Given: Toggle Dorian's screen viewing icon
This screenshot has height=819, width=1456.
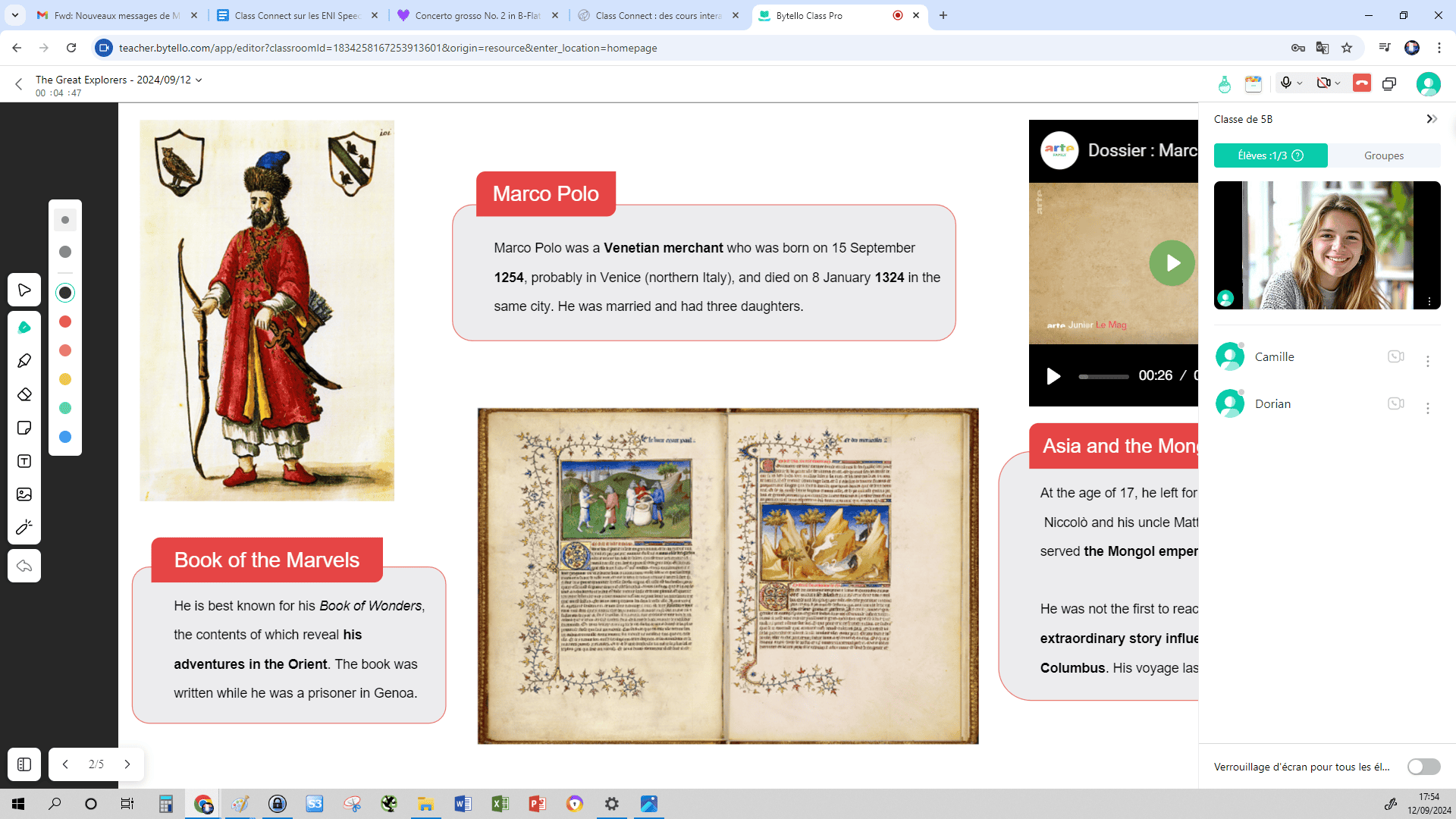Looking at the screenshot, I should click(1396, 403).
